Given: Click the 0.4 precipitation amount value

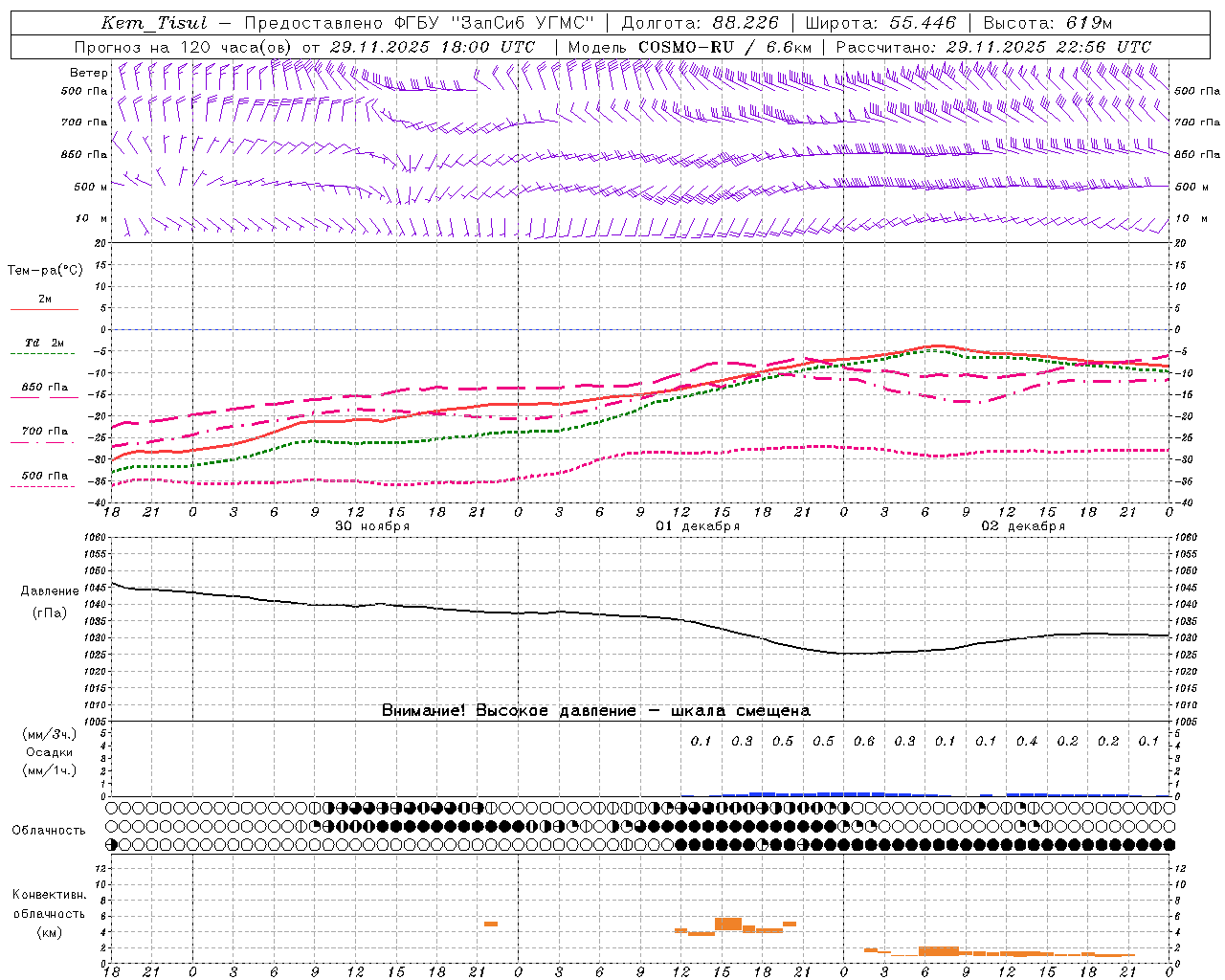Looking at the screenshot, I should [1027, 742].
